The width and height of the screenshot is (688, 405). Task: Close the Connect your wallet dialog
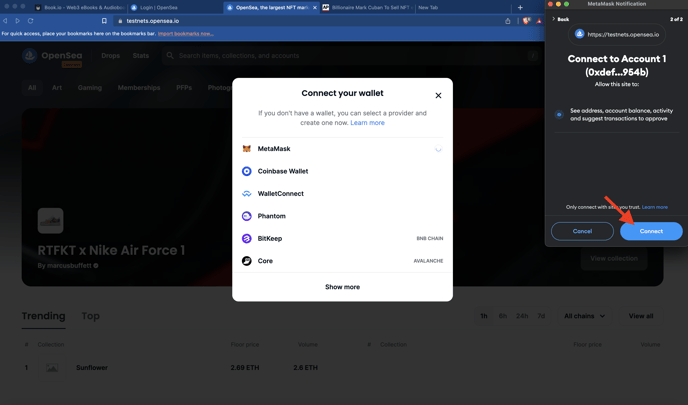pyautogui.click(x=438, y=96)
